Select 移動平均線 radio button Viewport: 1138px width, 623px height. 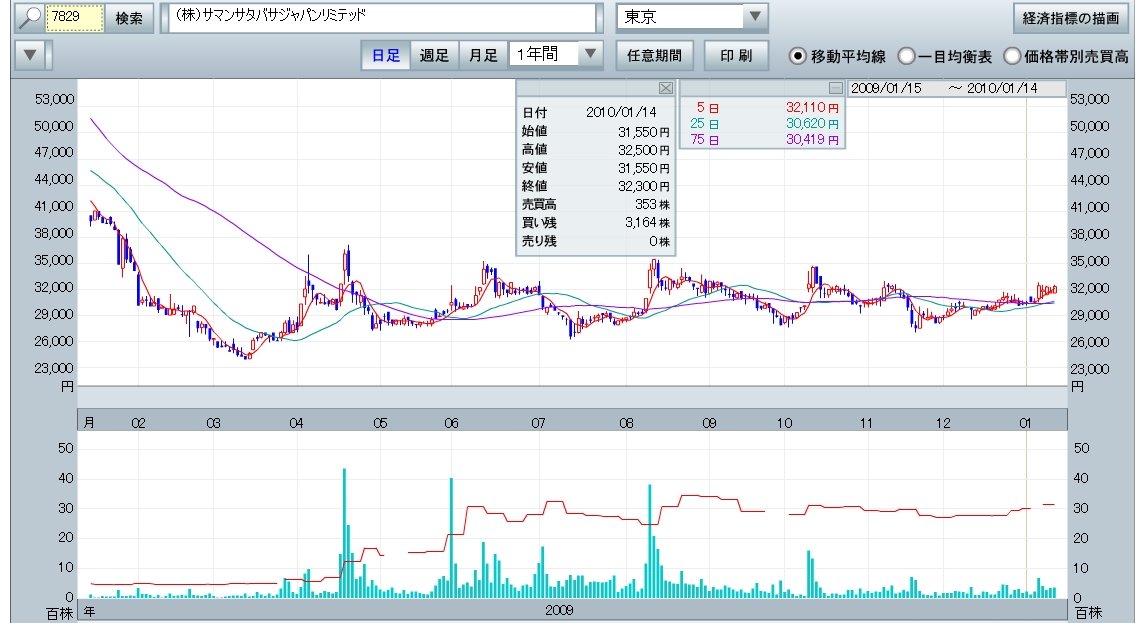798,56
